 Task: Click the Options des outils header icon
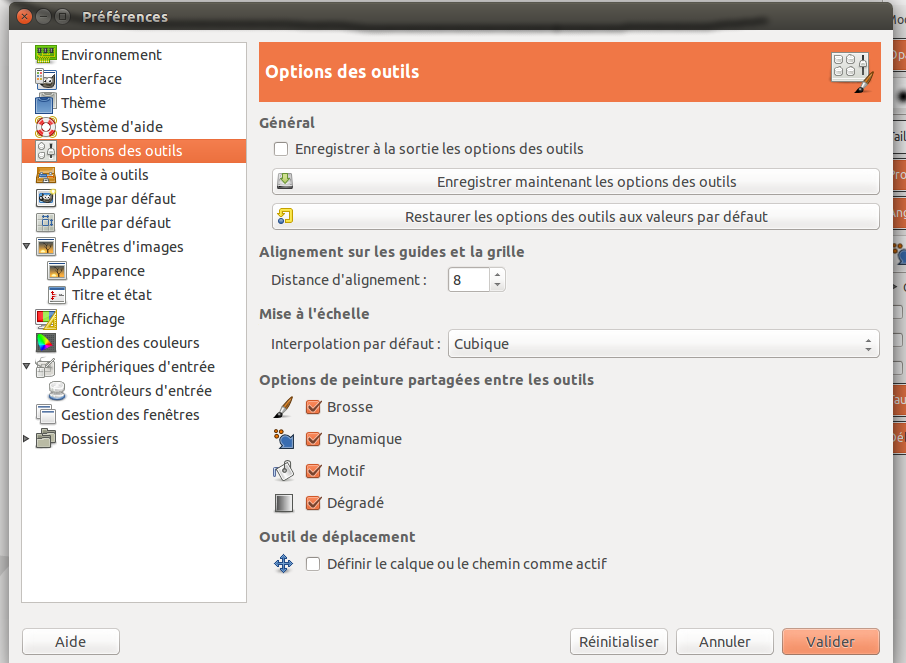[x=852, y=72]
